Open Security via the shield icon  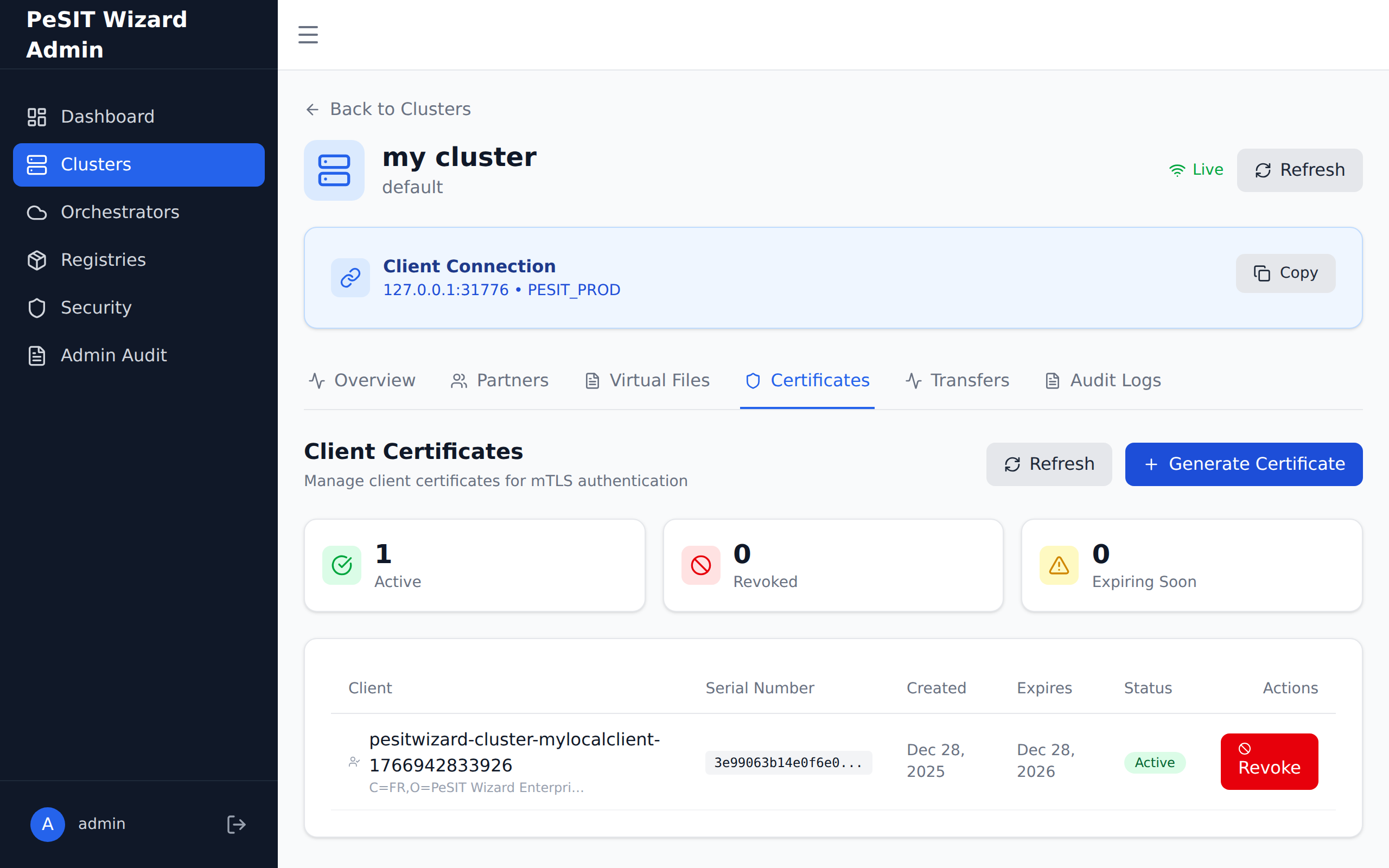(37, 308)
